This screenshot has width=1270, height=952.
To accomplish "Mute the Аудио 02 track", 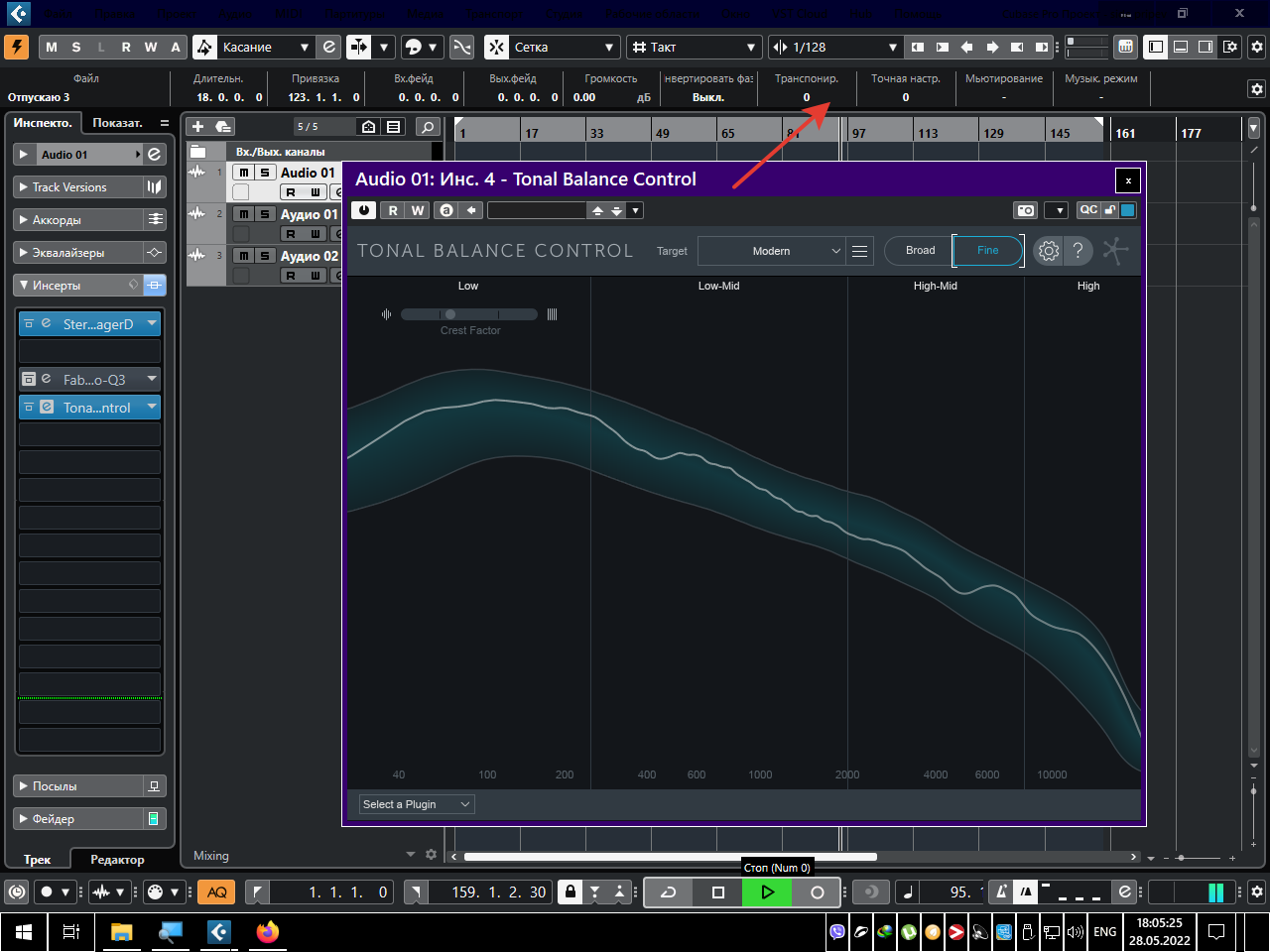I will (x=243, y=256).
